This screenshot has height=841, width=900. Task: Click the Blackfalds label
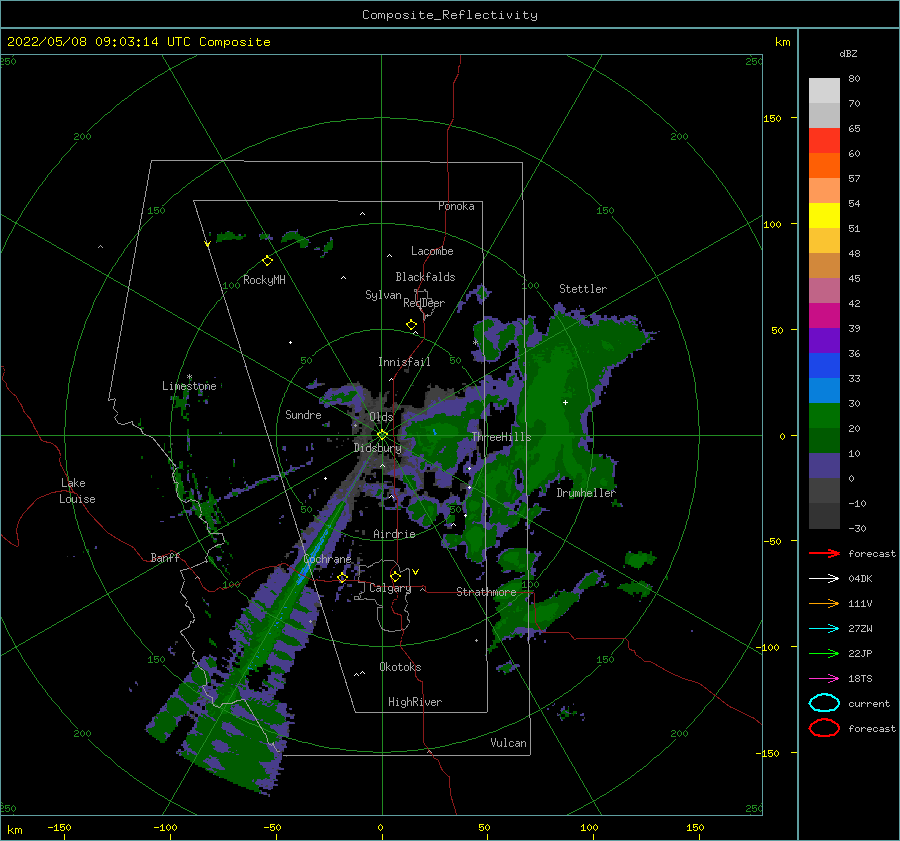pyautogui.click(x=425, y=277)
